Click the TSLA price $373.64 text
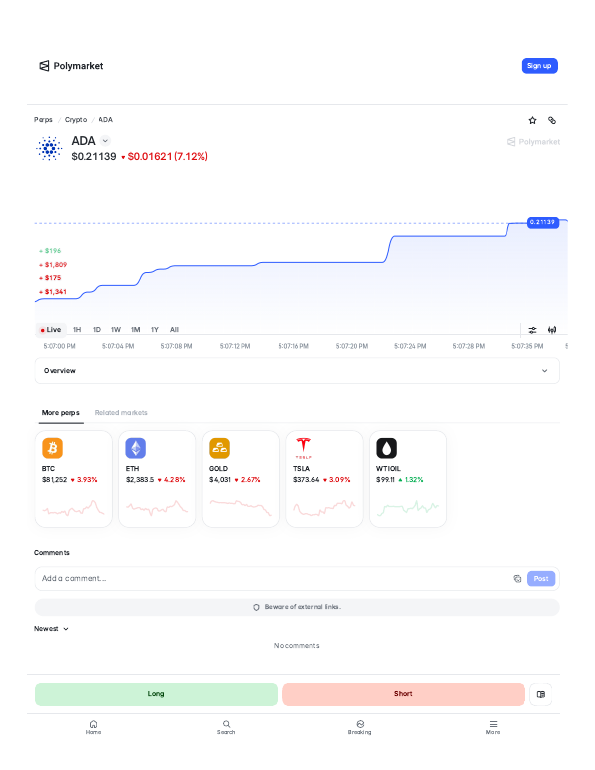Screen dimensions: 595x770 coord(306,480)
